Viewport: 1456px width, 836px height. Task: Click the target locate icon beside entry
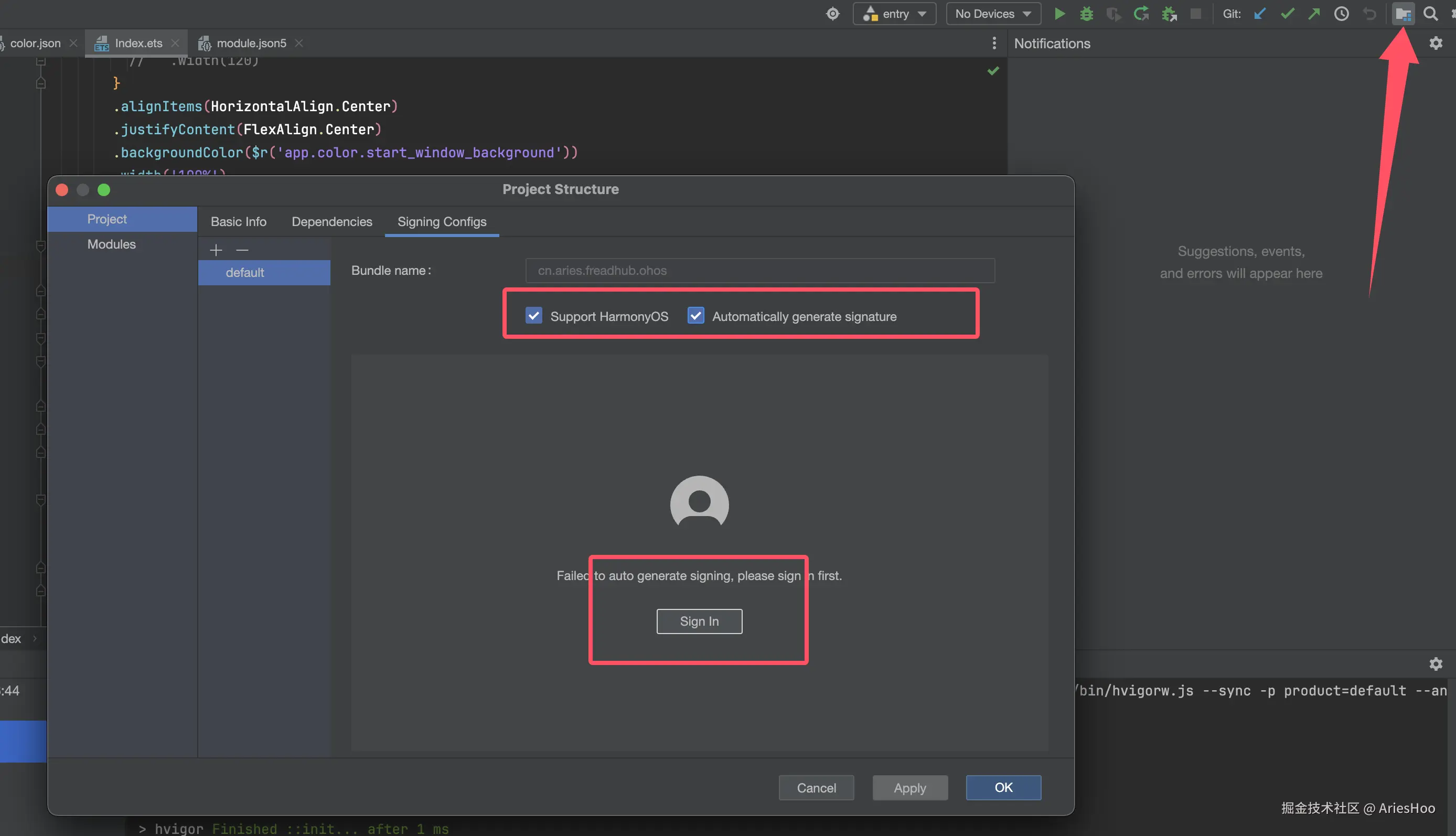[x=832, y=14]
